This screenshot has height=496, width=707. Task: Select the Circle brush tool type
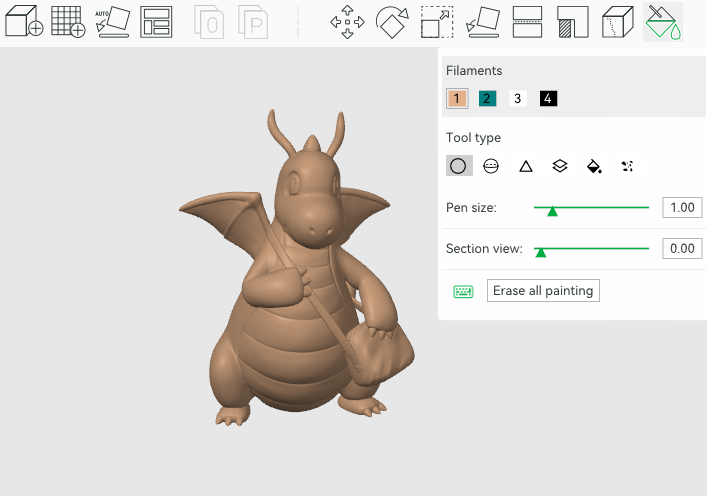[x=458, y=166]
